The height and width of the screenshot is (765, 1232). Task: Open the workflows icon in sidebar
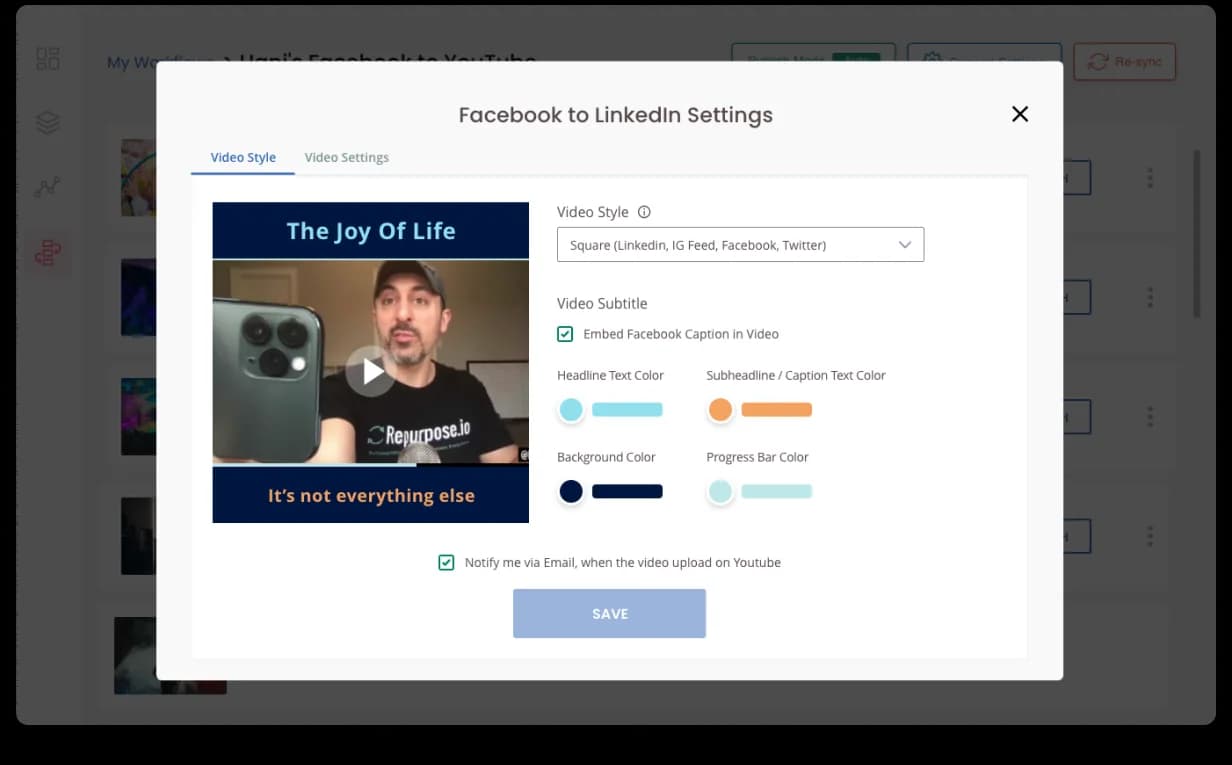[48, 254]
